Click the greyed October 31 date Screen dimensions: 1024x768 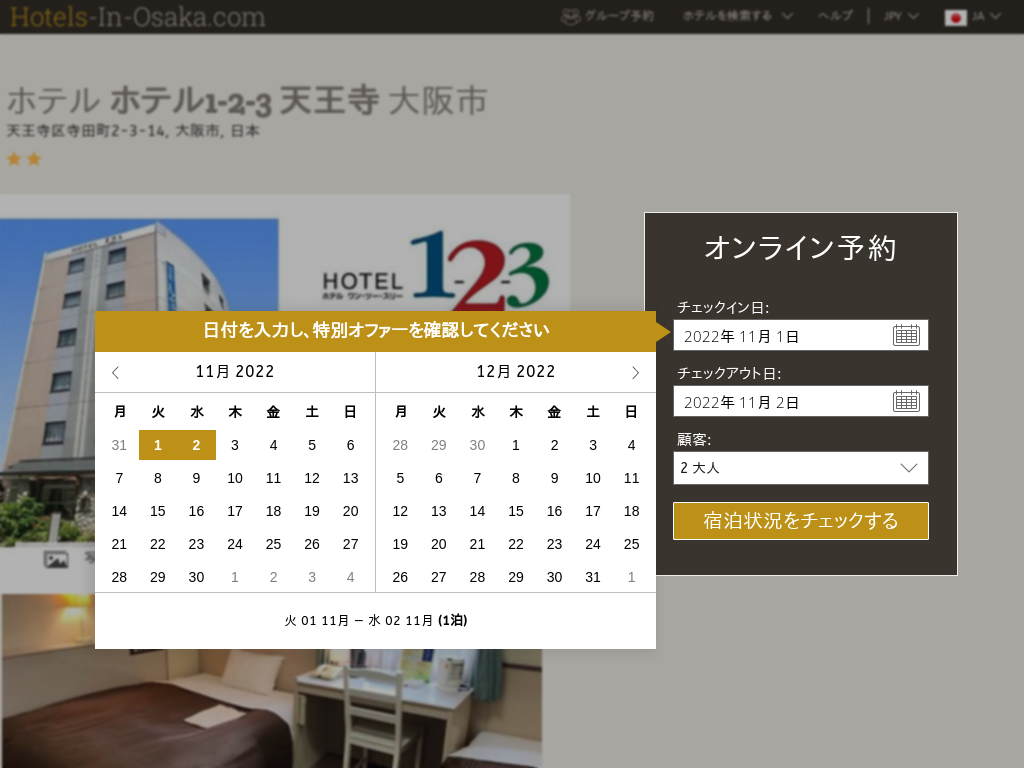coord(120,445)
